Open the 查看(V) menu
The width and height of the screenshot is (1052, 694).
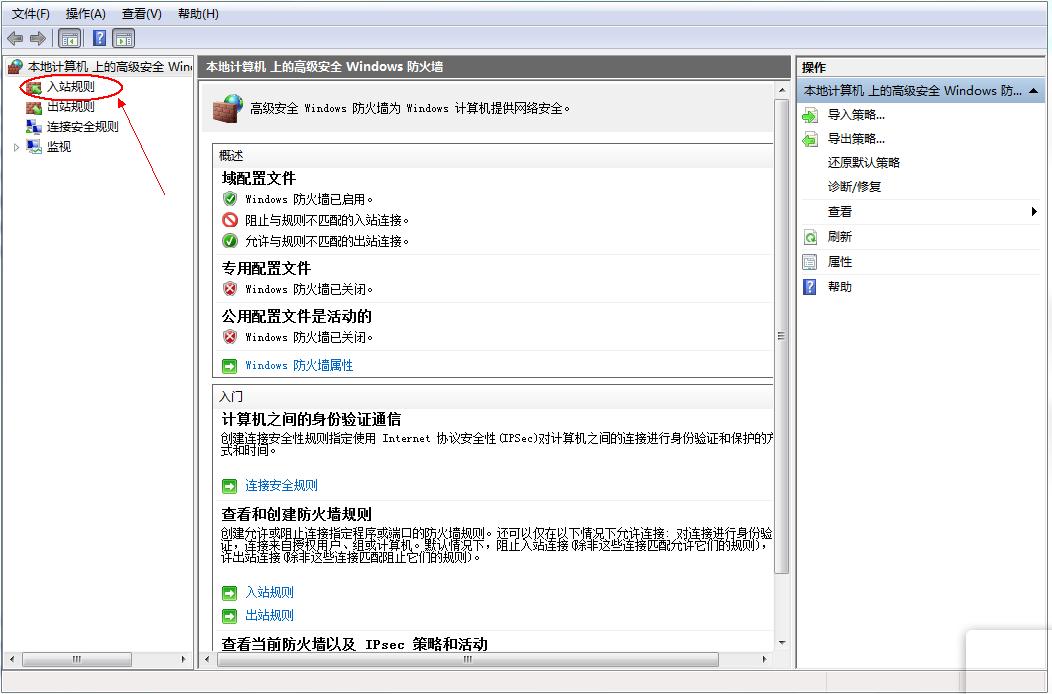point(142,13)
